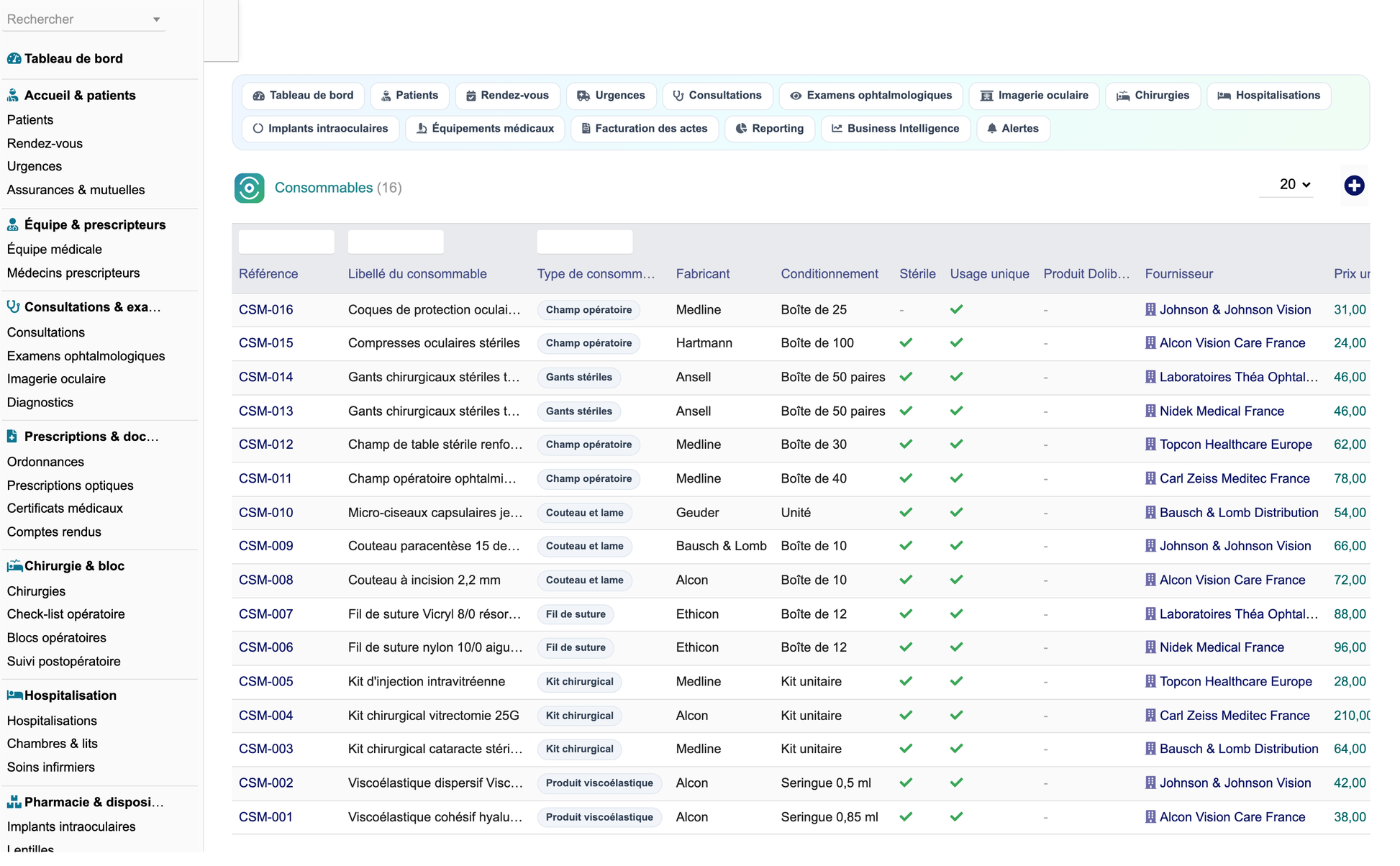Screen dimensions: 1400x866
Task: Click the Hospitalisation bed icon in sidebar
Action: tap(14, 695)
